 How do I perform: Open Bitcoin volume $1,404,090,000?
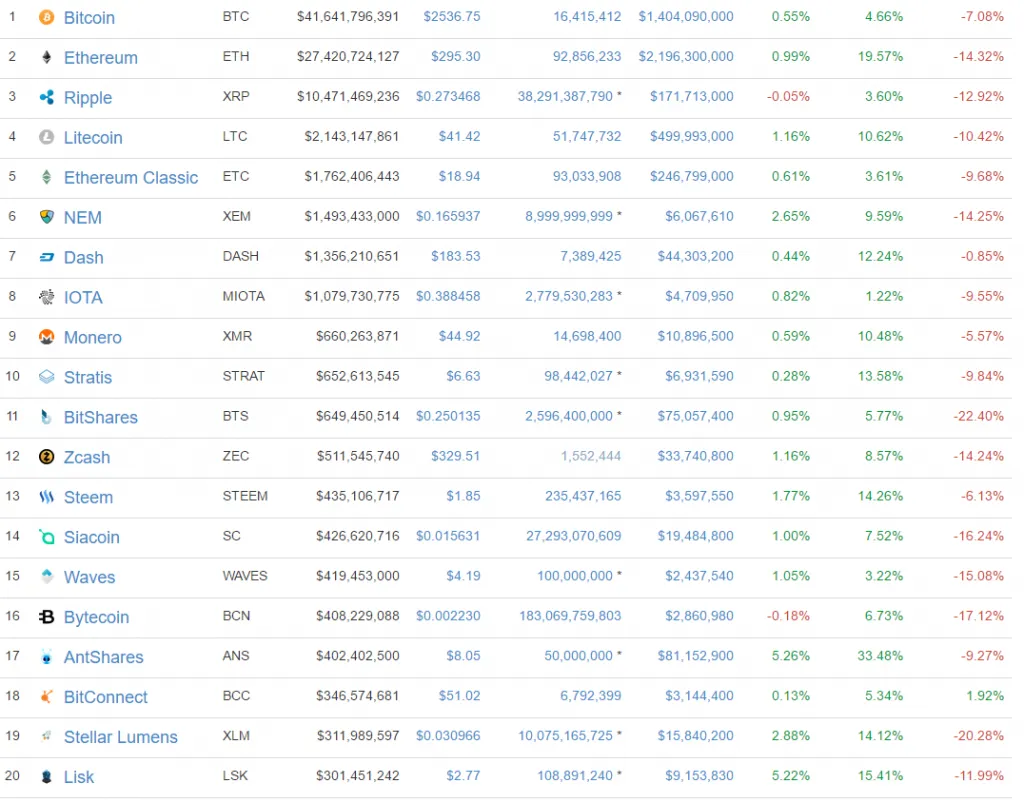click(x=686, y=16)
